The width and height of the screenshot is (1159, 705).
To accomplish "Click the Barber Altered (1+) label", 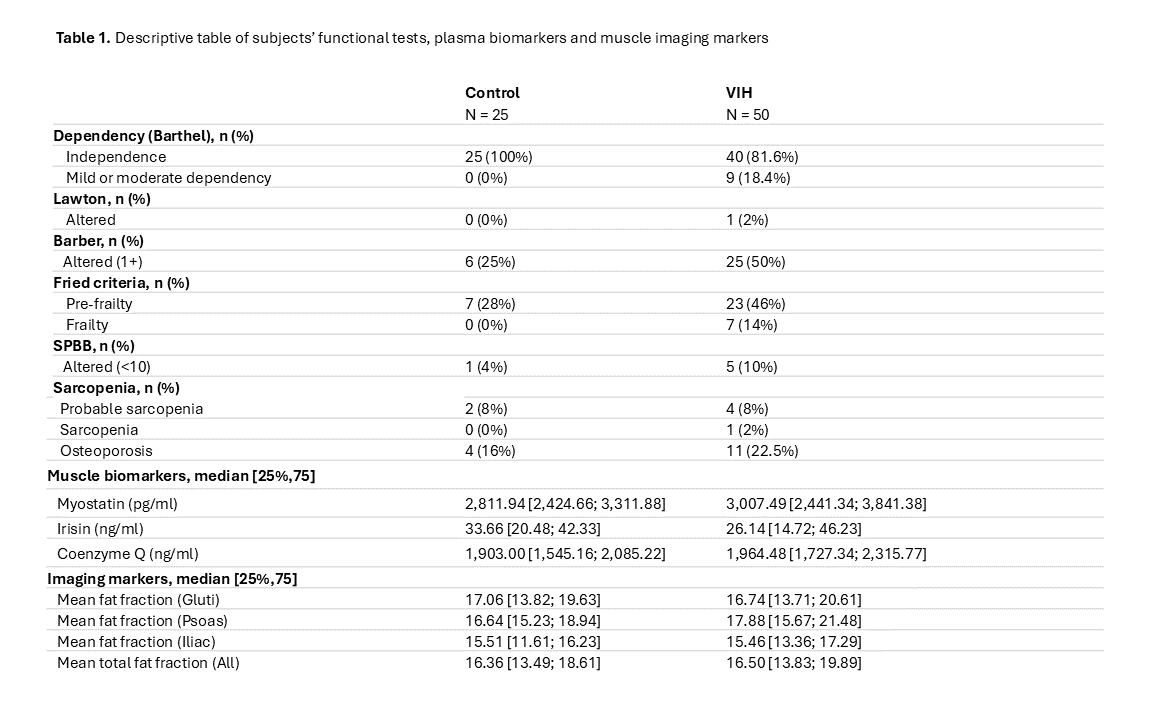I will (x=103, y=262).
